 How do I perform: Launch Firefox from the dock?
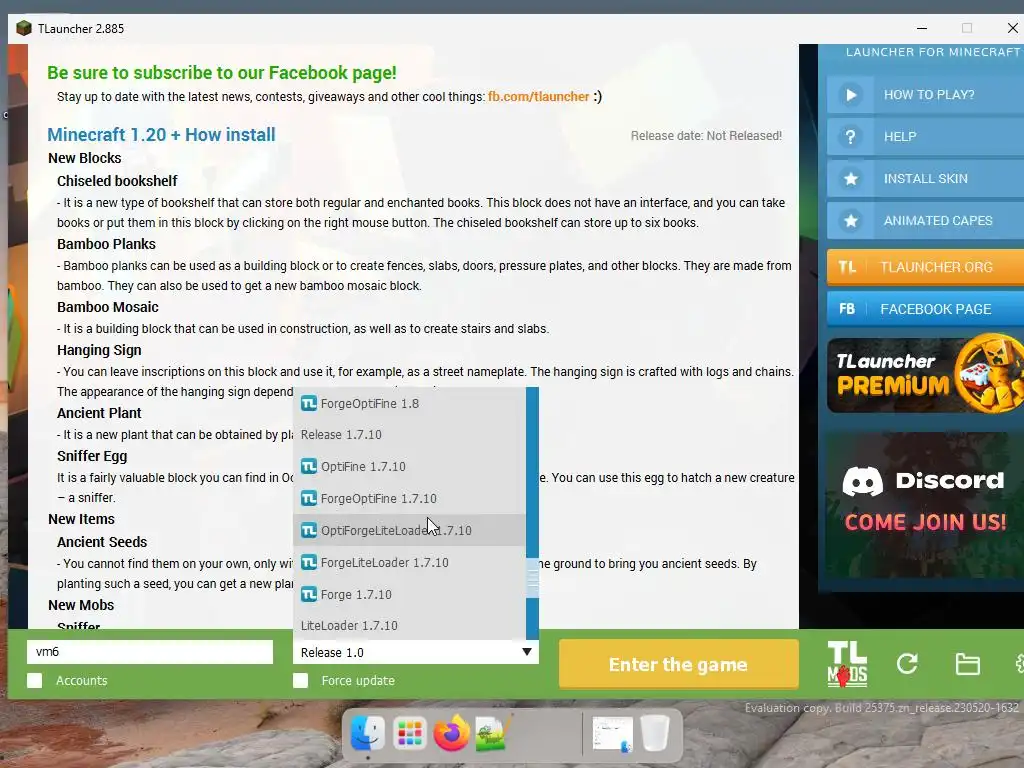451,733
